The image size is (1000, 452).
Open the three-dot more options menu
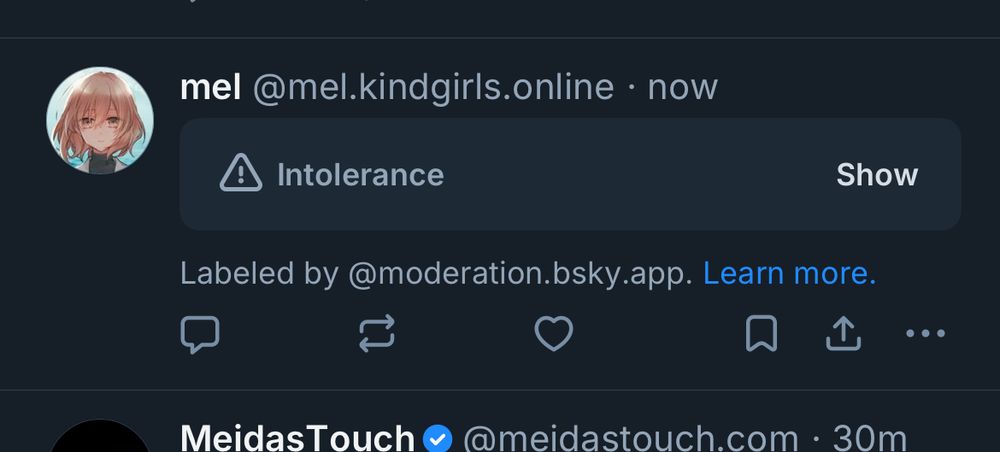tap(925, 333)
